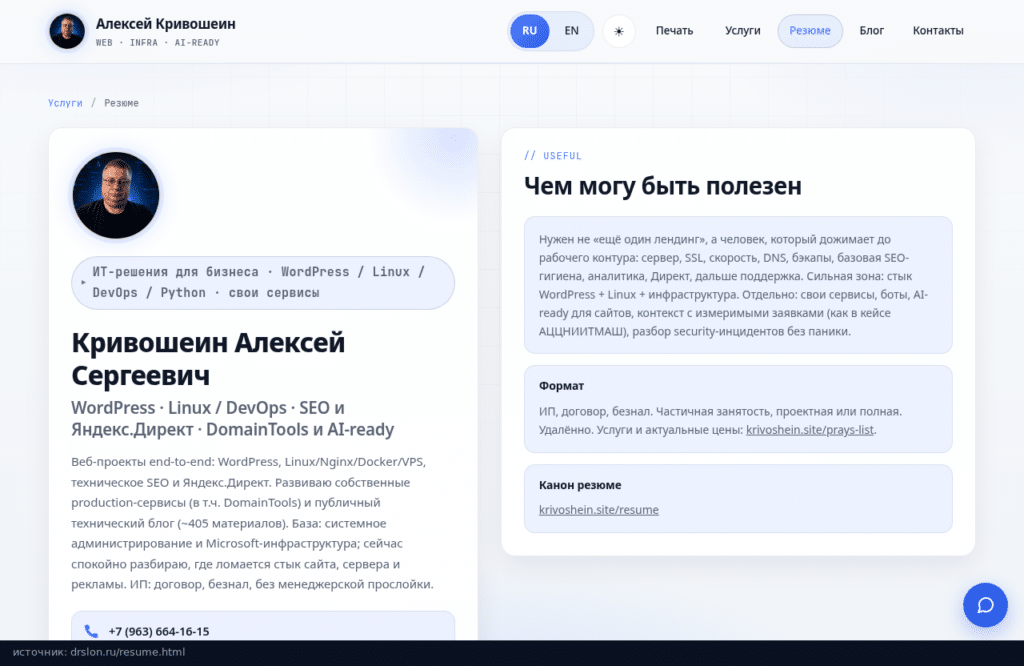This screenshot has height=666, width=1024.
Task: Select the Резюме navigation tab
Action: 810,31
